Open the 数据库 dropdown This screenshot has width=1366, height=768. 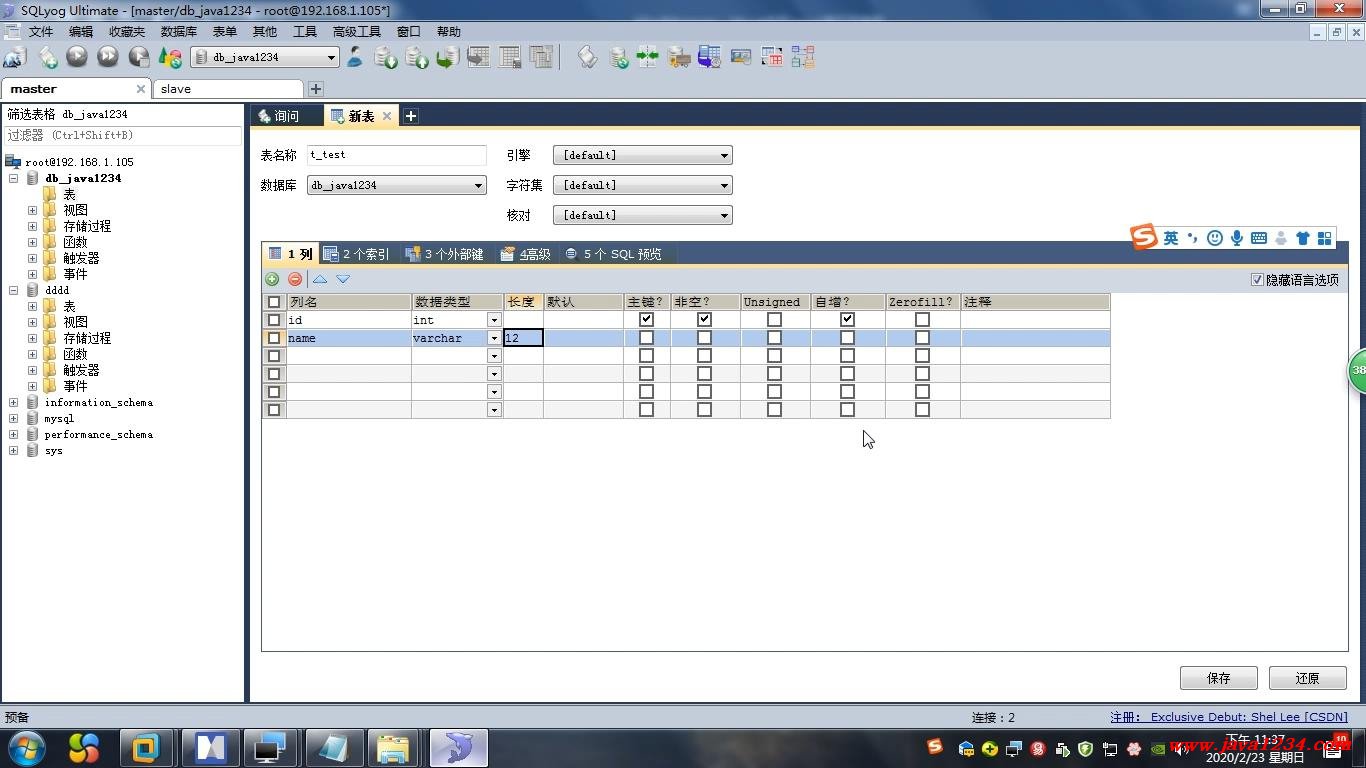(397, 185)
